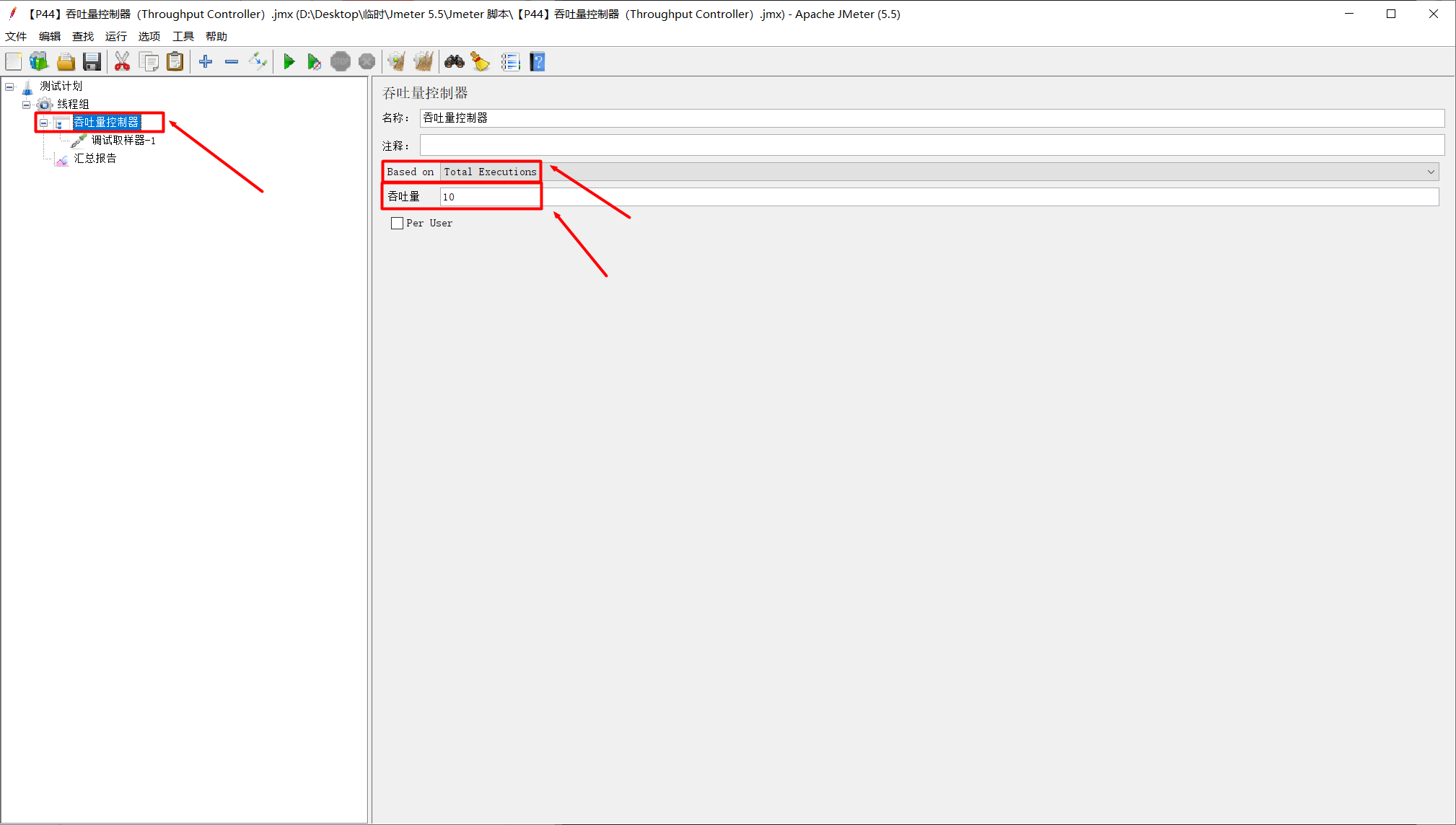Screen dimensions: 1456x825
Task: Reset search with brush icon
Action: click(481, 62)
